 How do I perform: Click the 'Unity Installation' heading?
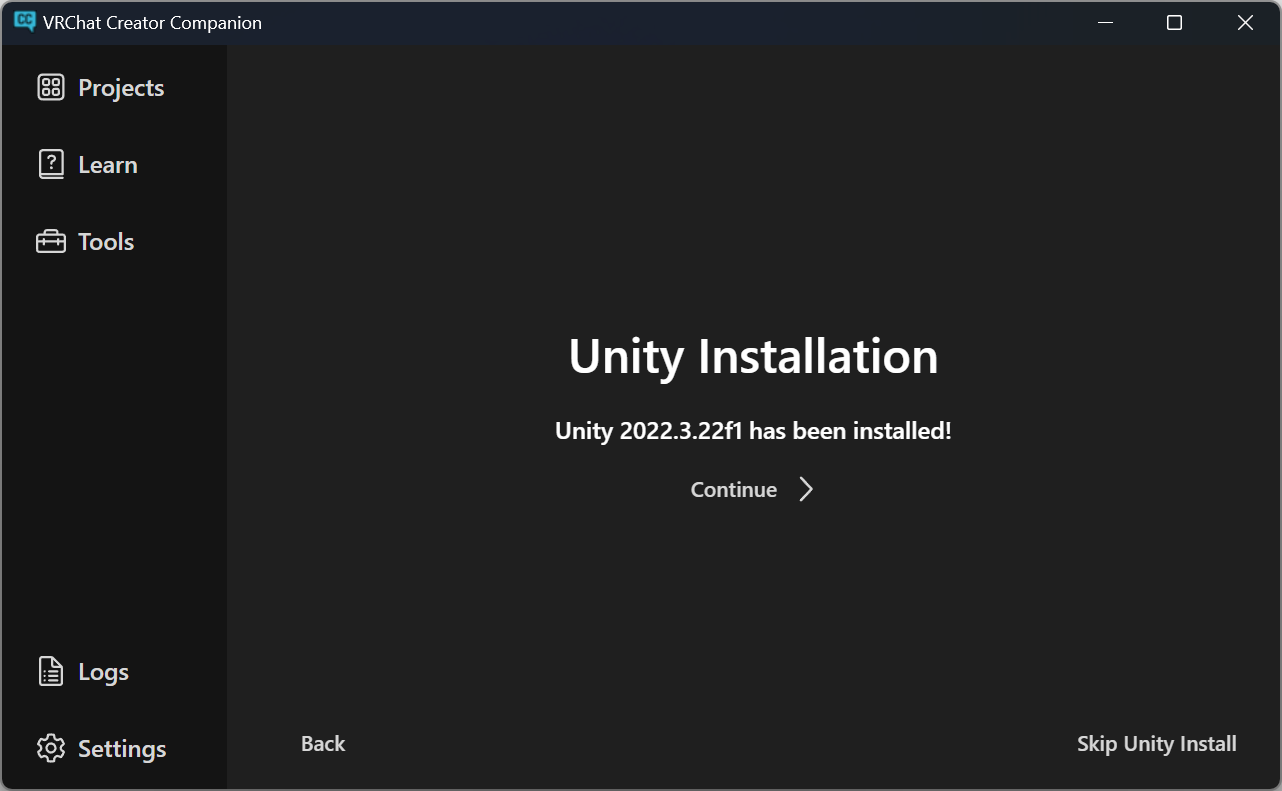753,356
